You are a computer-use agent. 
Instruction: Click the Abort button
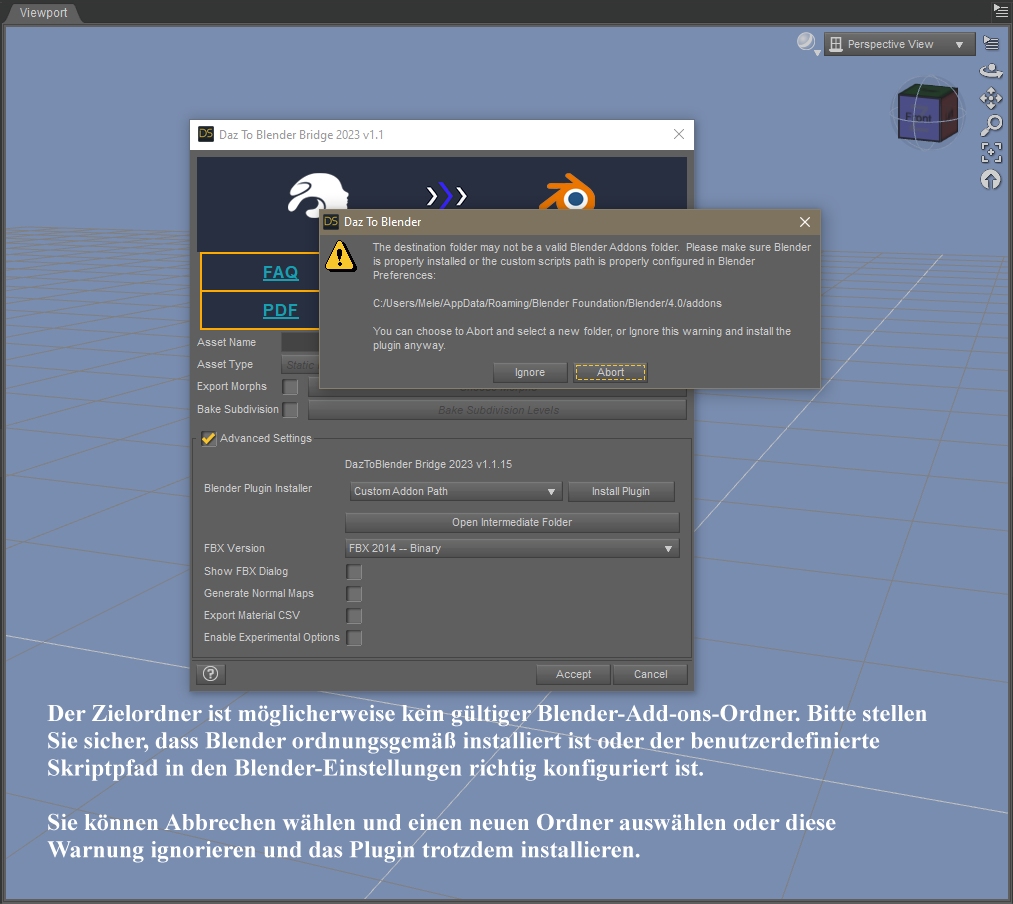click(611, 372)
